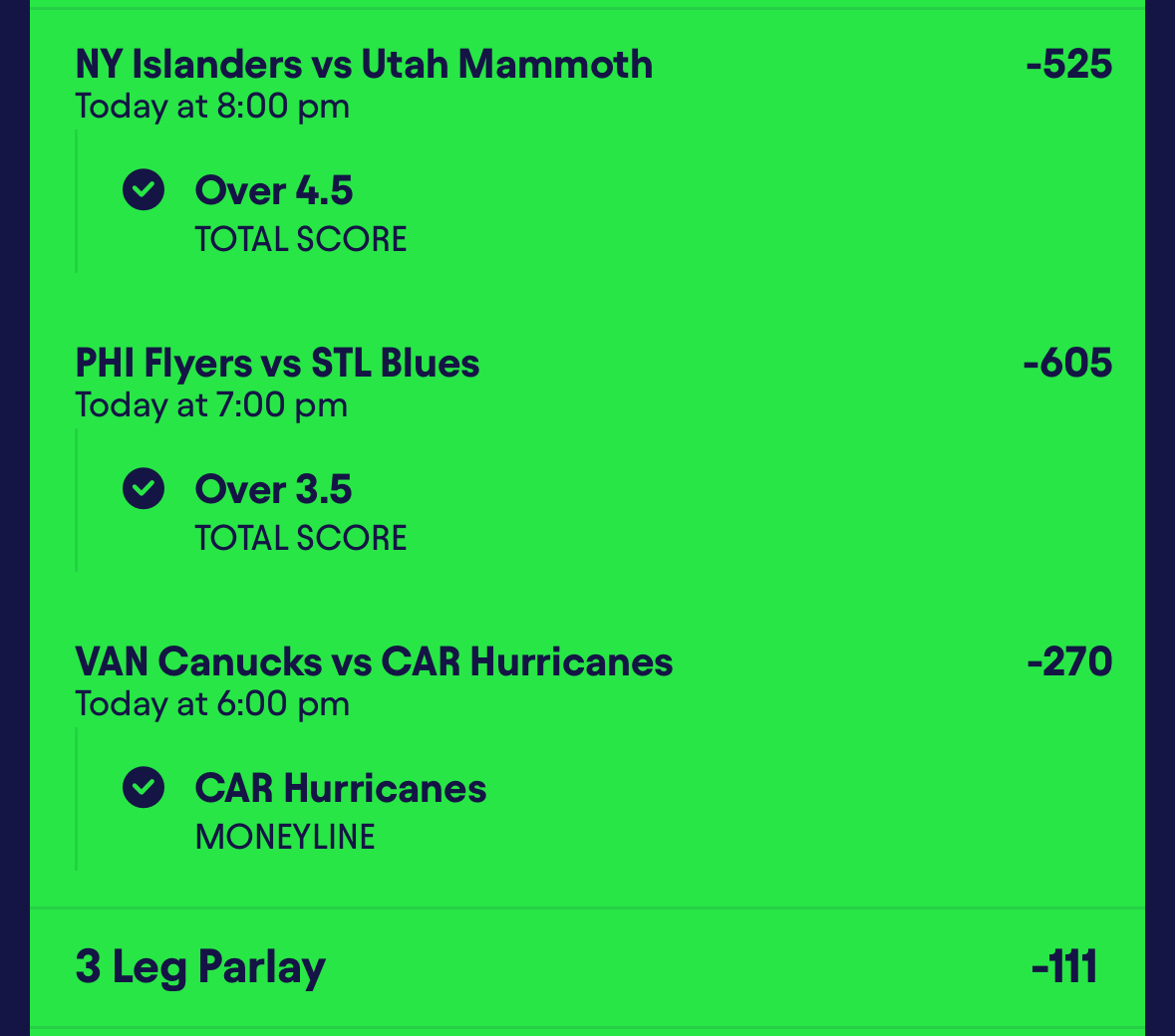Click the Today at 6:00 pm start time
Screen dimensions: 1175x1036
(212, 704)
